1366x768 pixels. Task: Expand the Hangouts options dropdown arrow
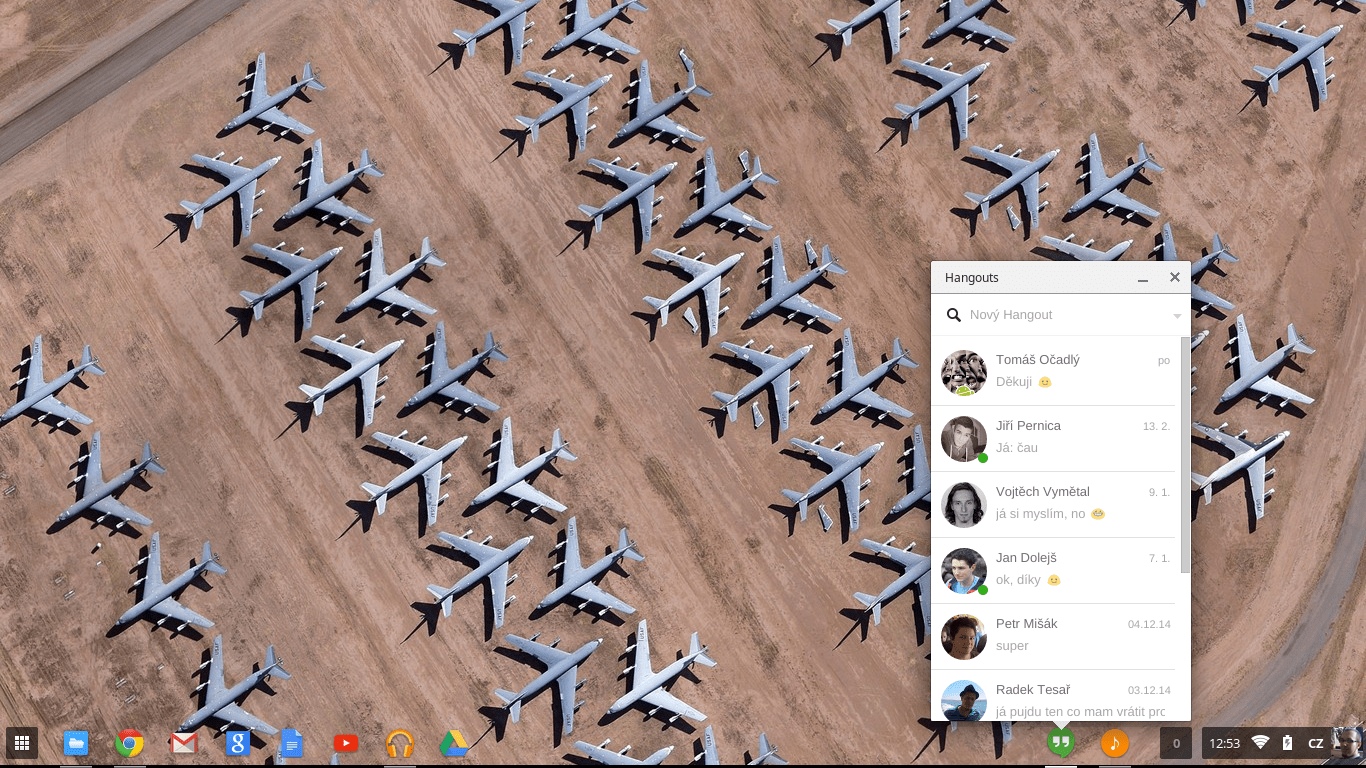pos(1177,316)
